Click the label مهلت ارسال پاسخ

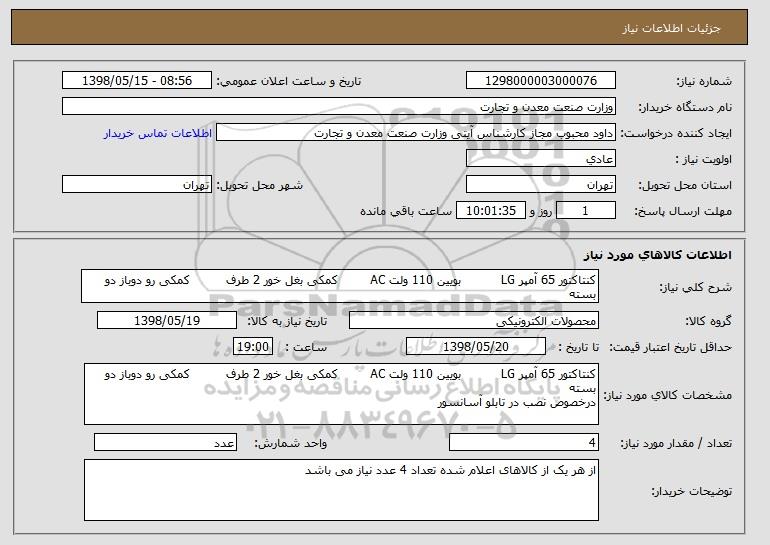683,211
